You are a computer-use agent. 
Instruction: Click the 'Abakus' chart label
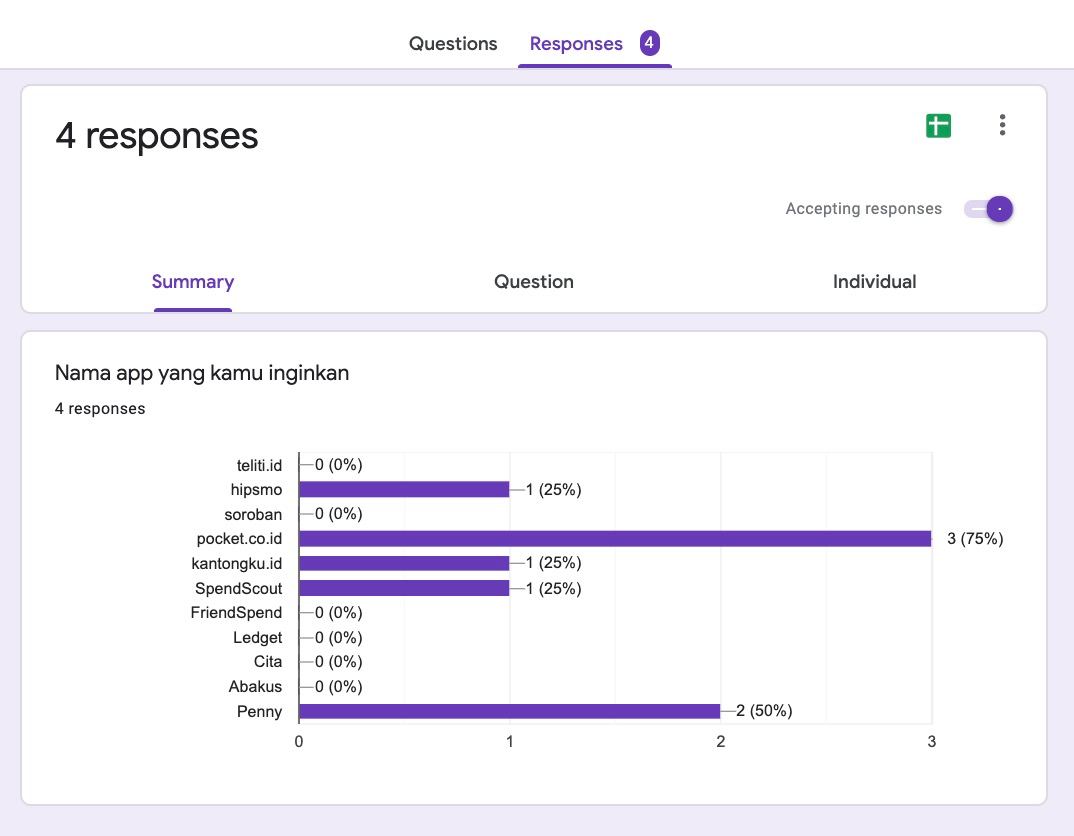tap(255, 687)
